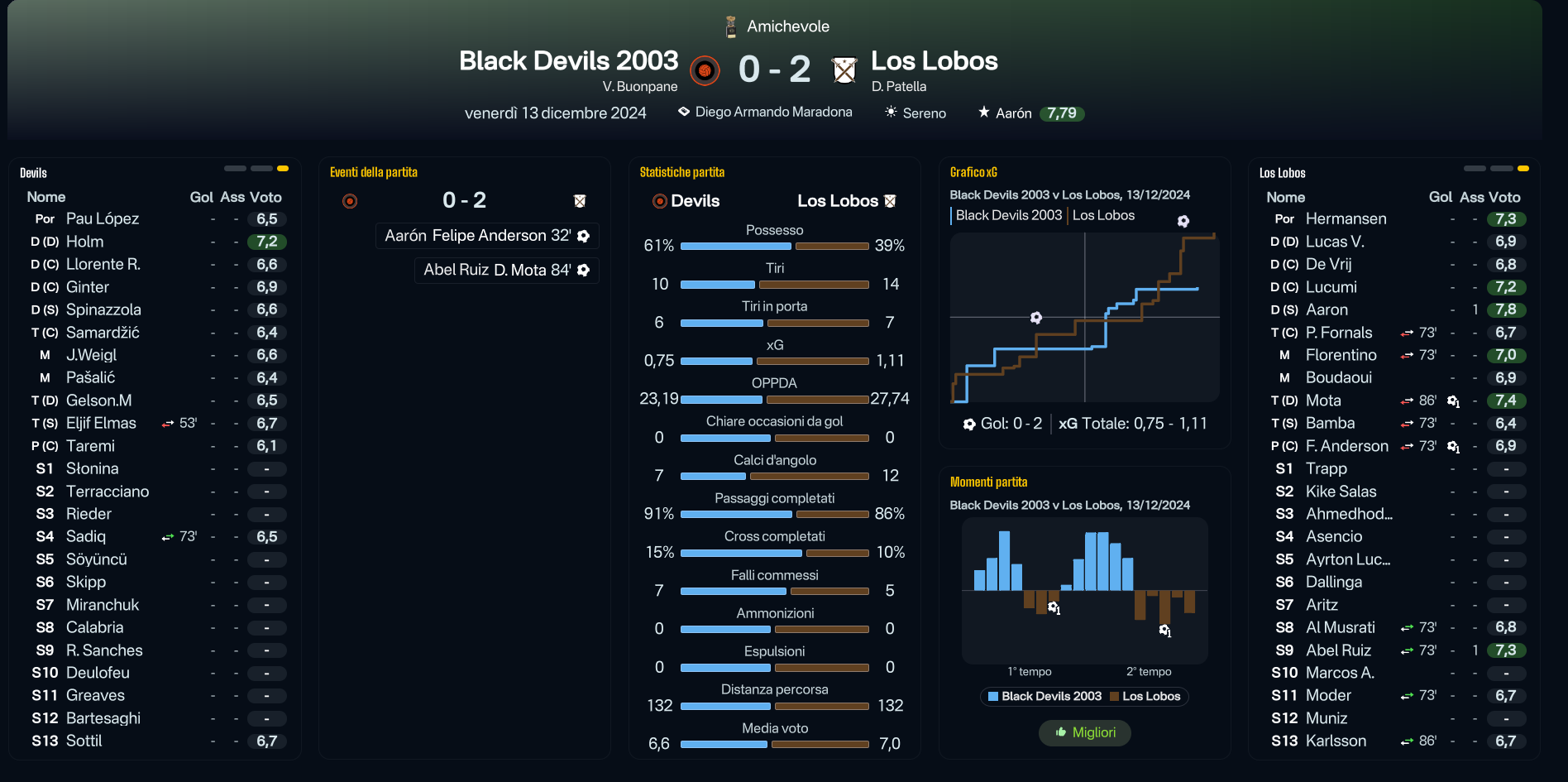Toggle Los Lobos legend swatch in Momenti partita
1568x782 pixels.
(x=1114, y=697)
